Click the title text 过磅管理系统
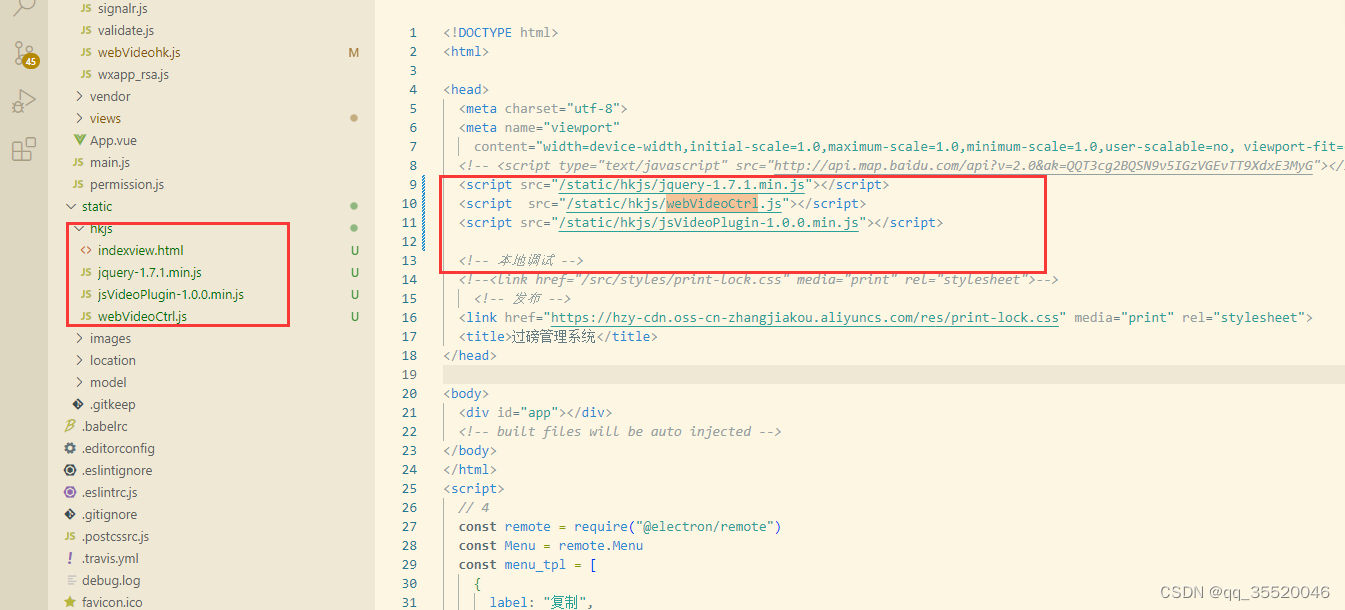Screen dimensions: 1345x610 coord(553,336)
